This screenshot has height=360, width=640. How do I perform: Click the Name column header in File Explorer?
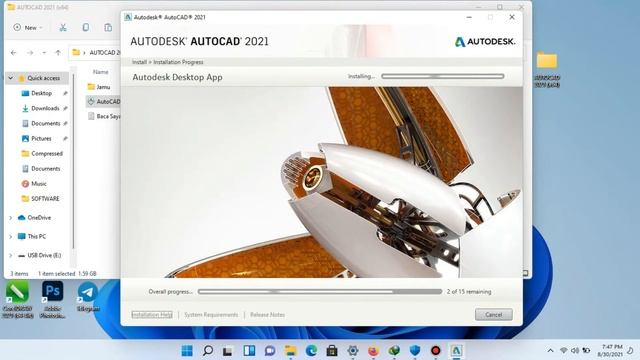pos(100,72)
